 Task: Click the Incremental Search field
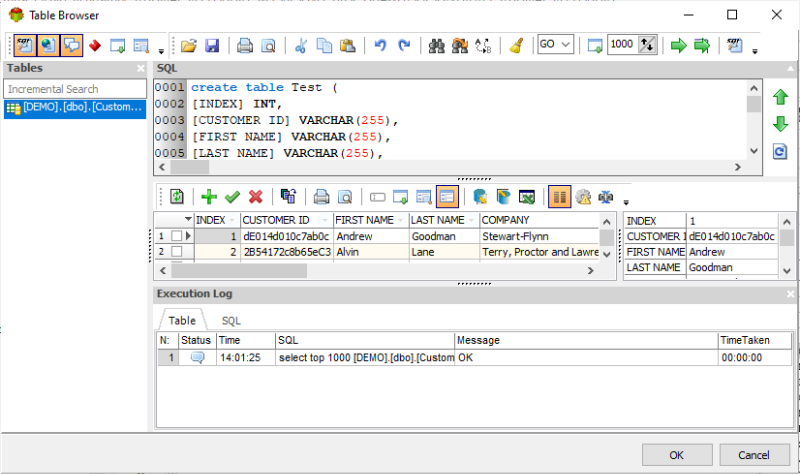tap(75, 89)
